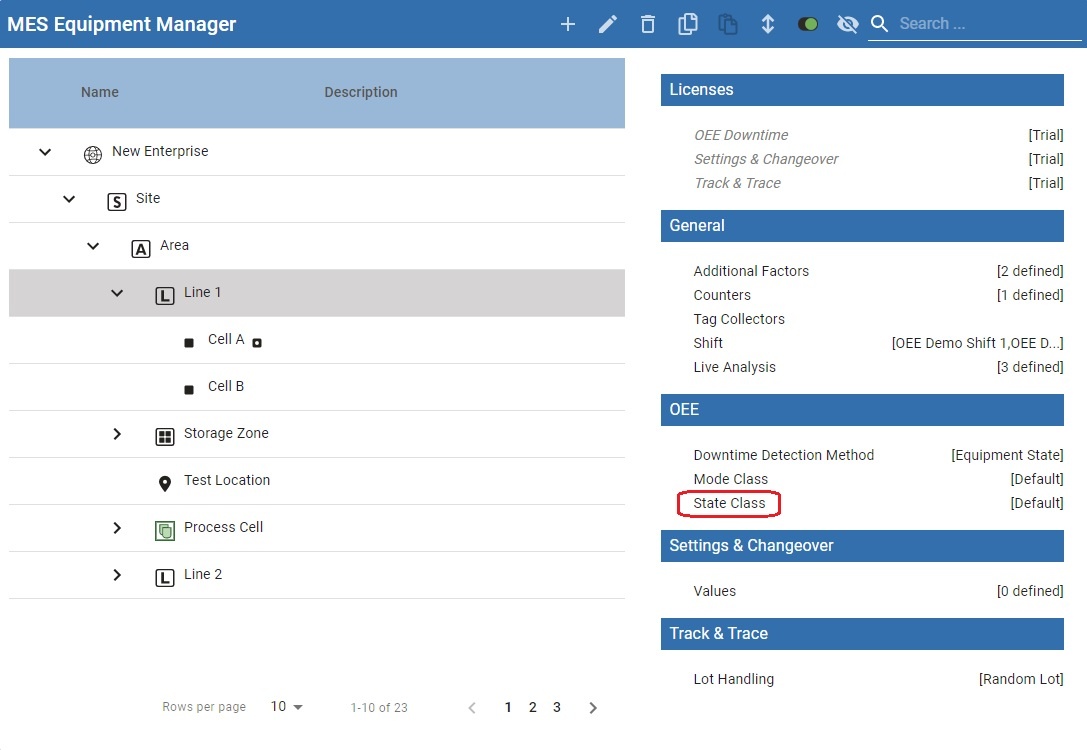
Task: Click the up-down move arrows icon
Action: point(768,24)
